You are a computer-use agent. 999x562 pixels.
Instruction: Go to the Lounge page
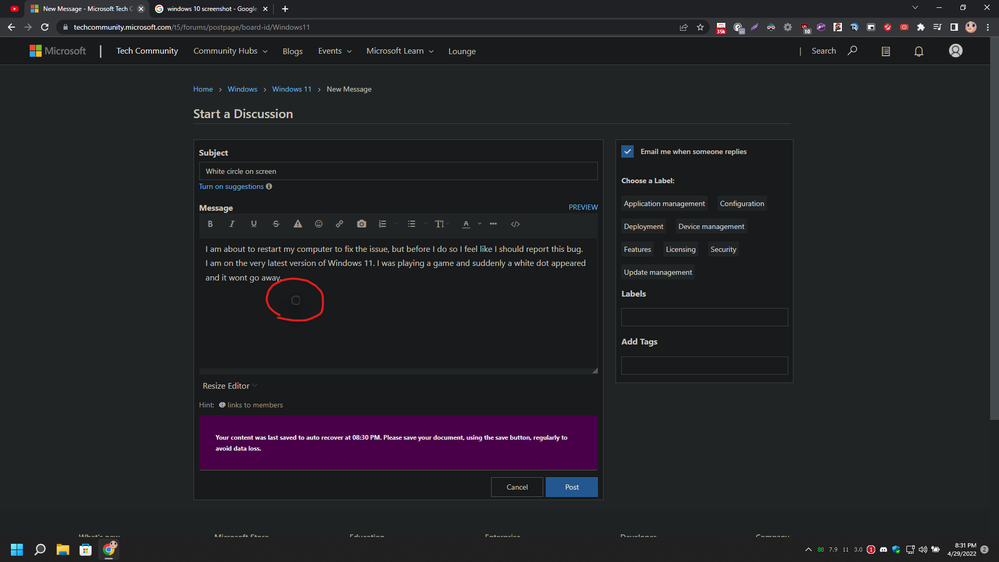462,51
